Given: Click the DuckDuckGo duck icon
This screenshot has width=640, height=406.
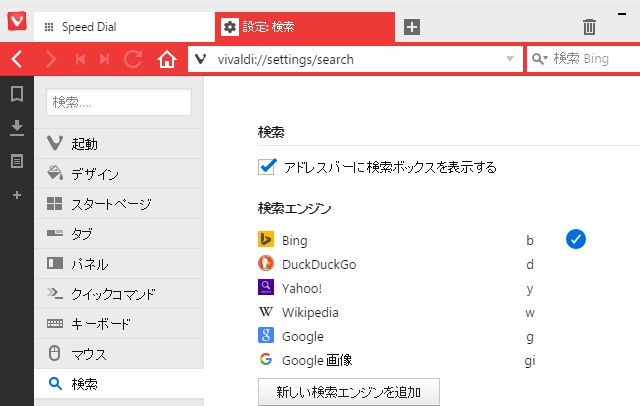Looking at the screenshot, I should 266,263.
